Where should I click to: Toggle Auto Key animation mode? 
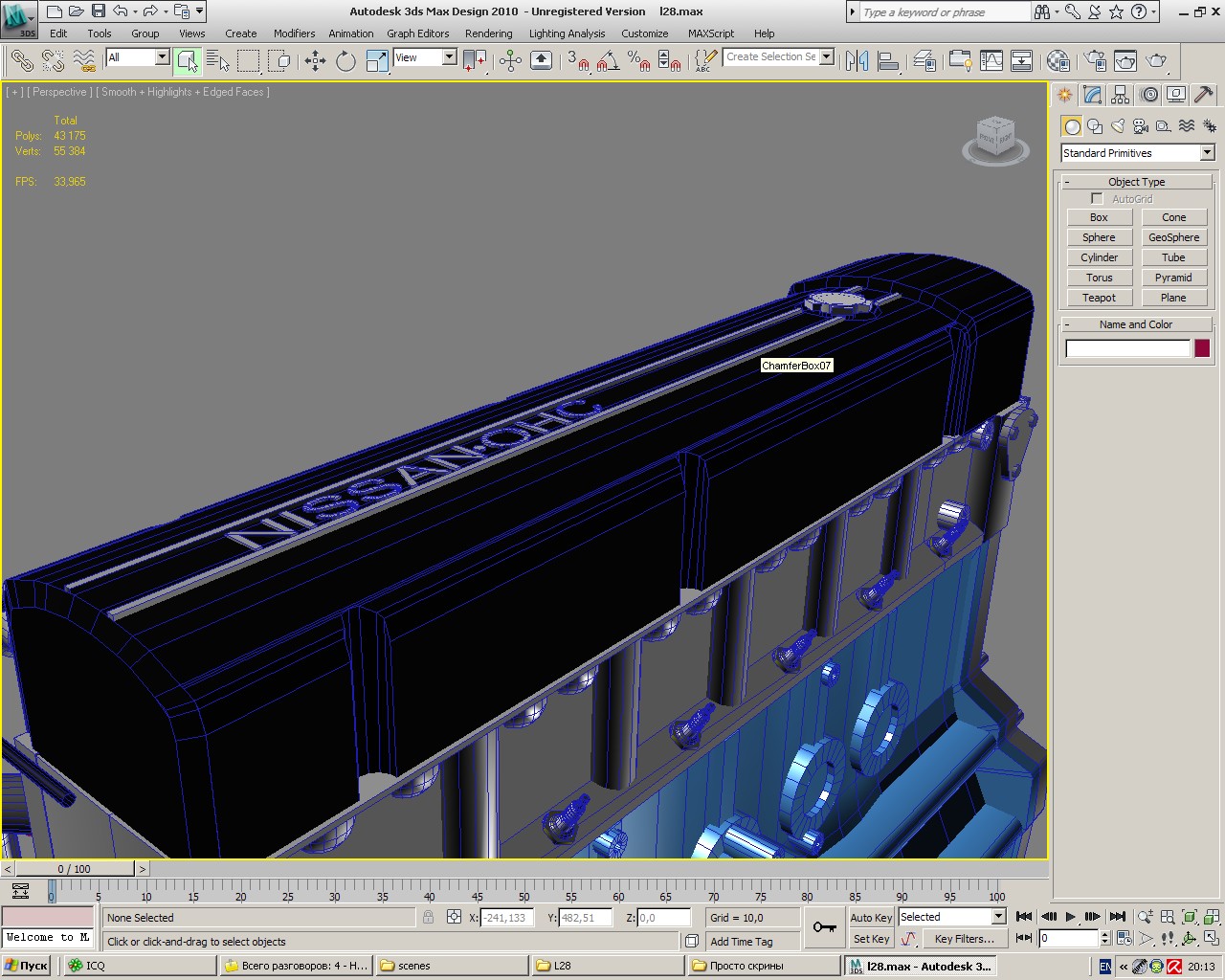871,917
